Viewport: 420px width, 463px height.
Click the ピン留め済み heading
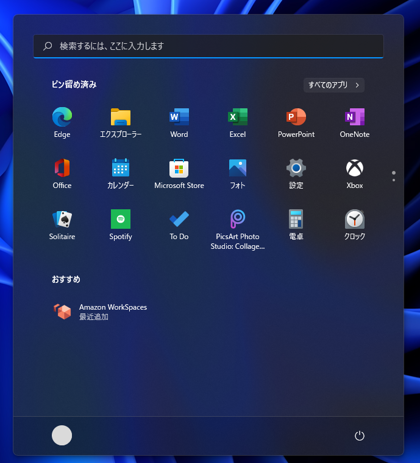(74, 84)
